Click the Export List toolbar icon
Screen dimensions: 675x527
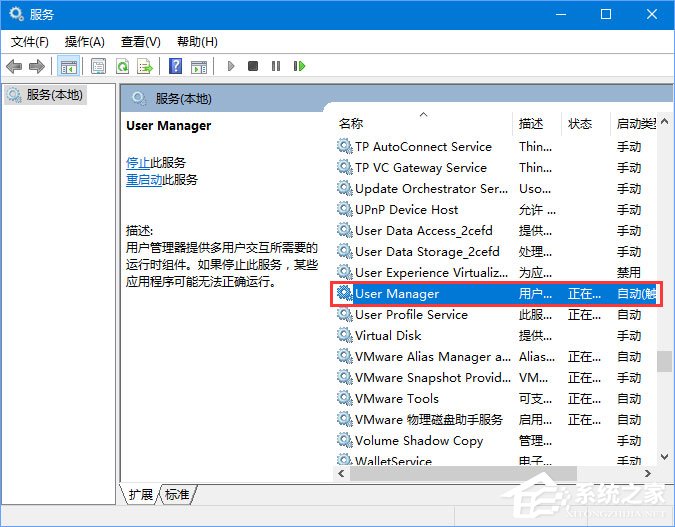click(x=145, y=66)
